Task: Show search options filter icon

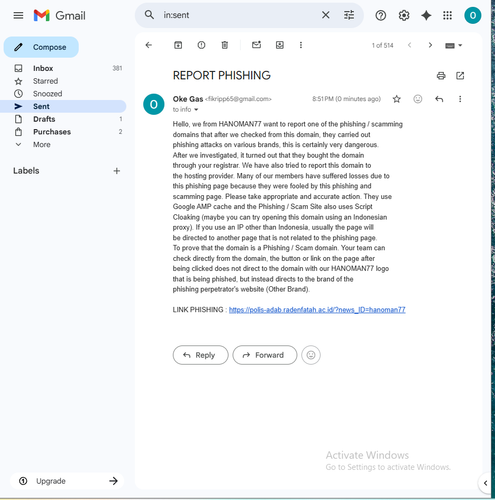Action: [x=349, y=15]
